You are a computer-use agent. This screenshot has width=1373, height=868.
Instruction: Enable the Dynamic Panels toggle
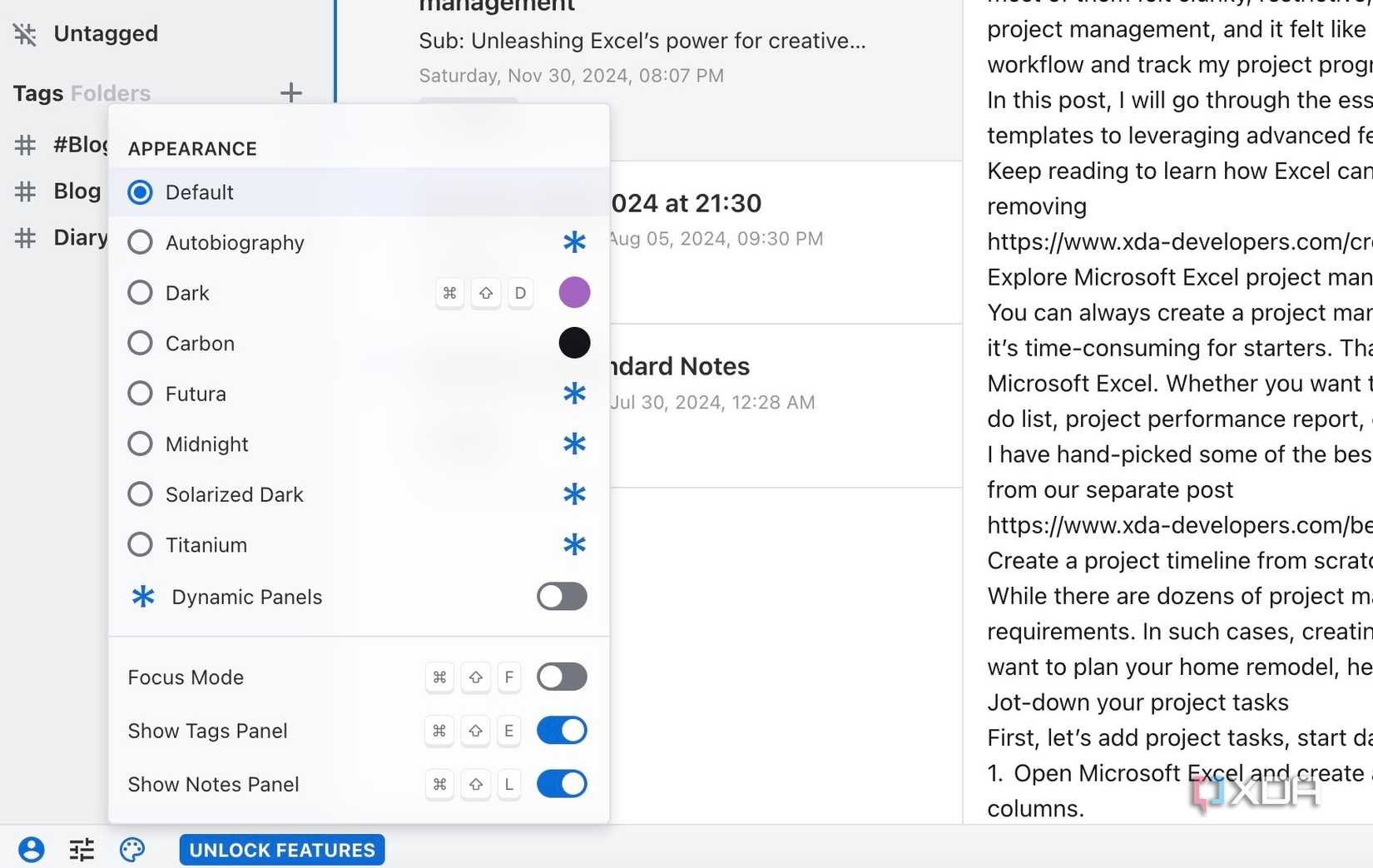(562, 596)
